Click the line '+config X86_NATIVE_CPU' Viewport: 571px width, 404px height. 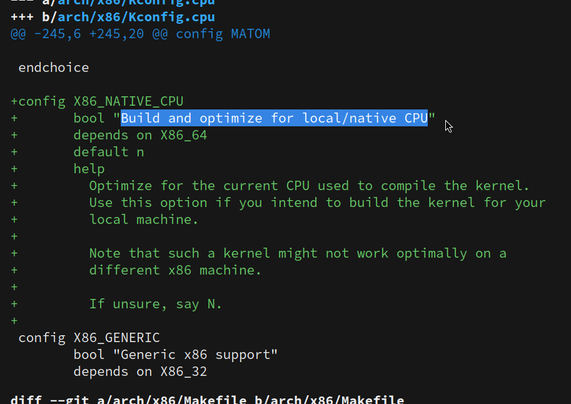pyautogui.click(x=97, y=101)
